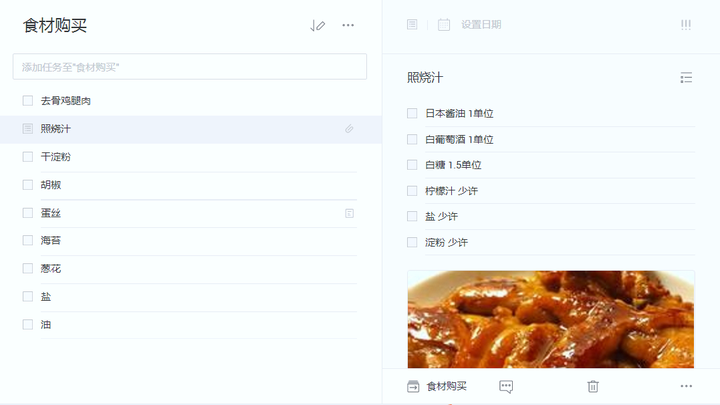The width and height of the screenshot is (720, 405).
Task: Check the 淀粉 少许 subtask
Action: coord(412,242)
